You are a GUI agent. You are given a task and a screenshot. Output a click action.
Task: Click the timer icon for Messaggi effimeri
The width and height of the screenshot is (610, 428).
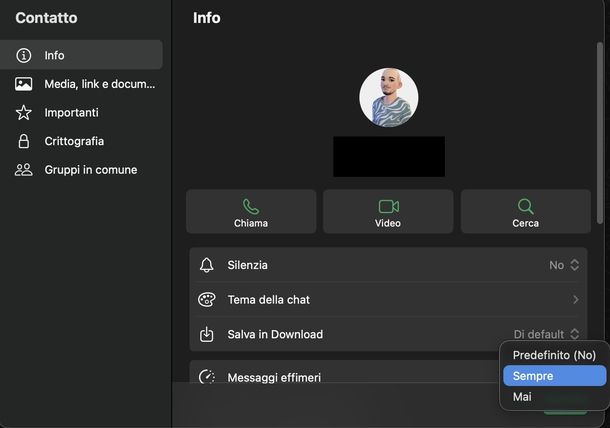click(x=207, y=377)
